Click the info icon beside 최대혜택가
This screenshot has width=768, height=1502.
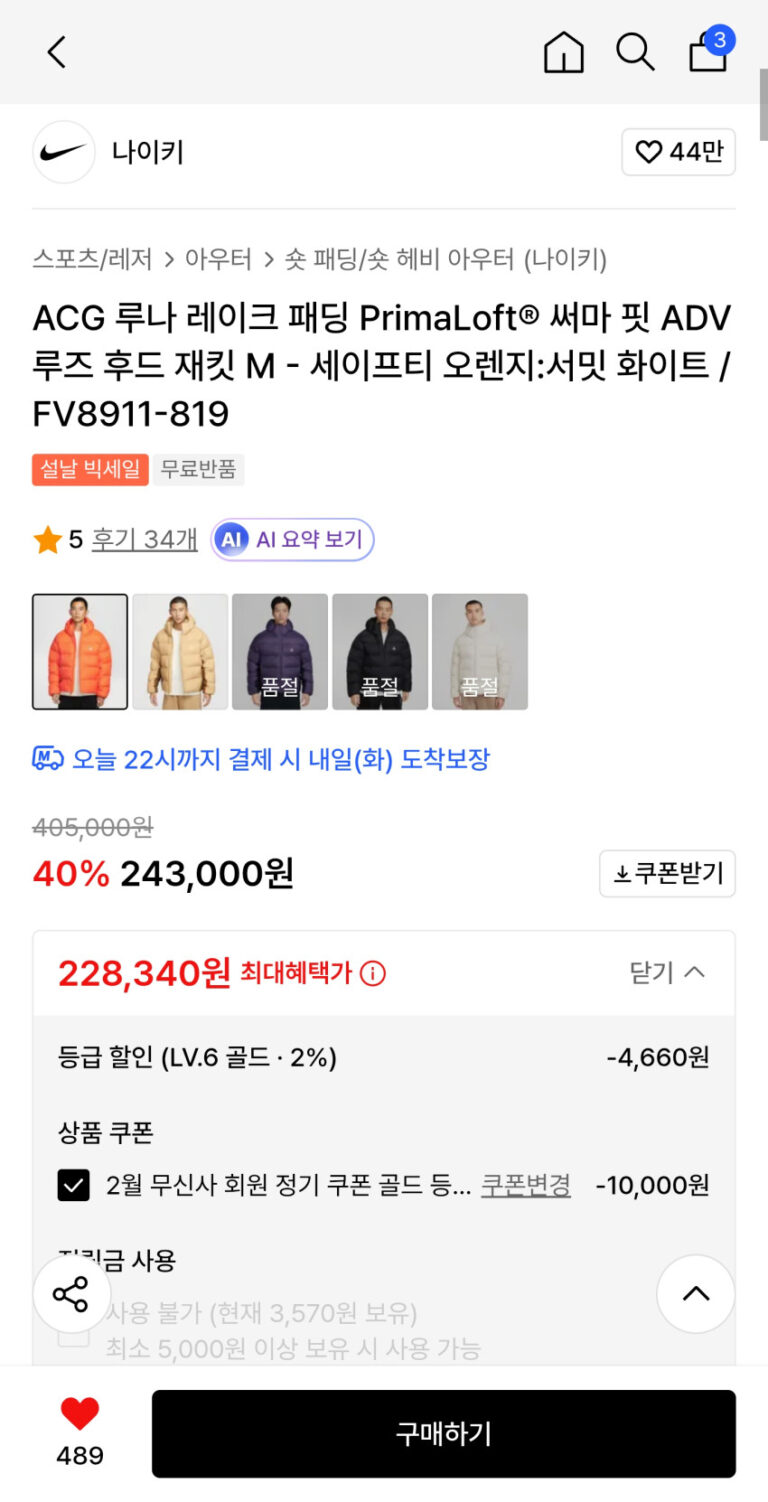coord(373,973)
